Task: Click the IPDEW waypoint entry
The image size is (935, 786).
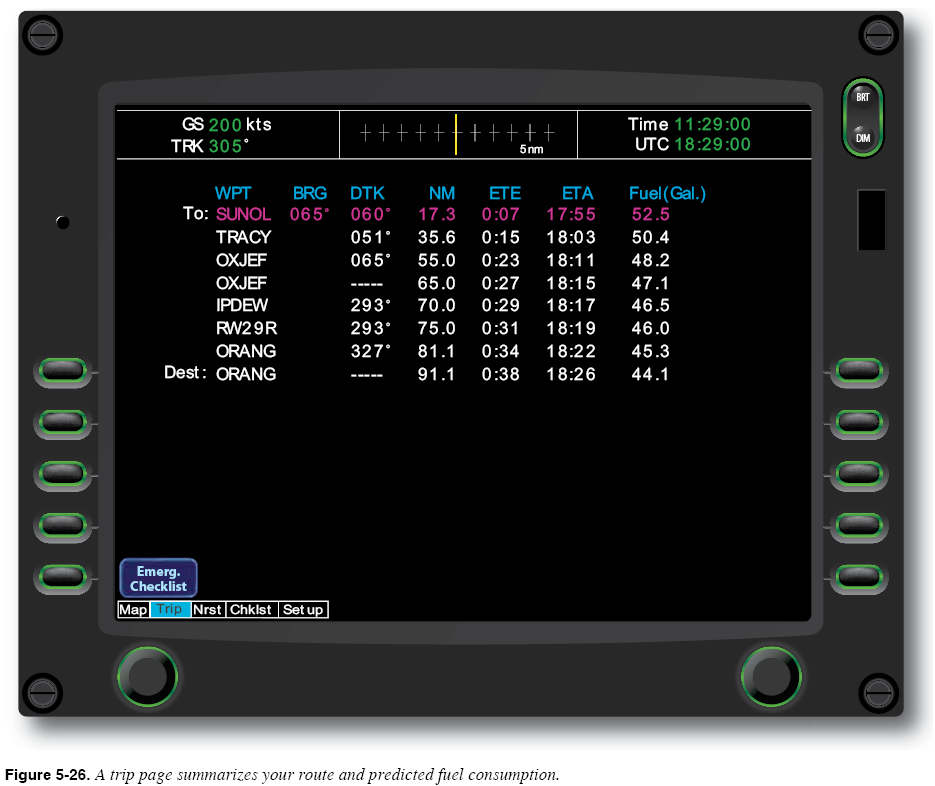Action: point(242,305)
